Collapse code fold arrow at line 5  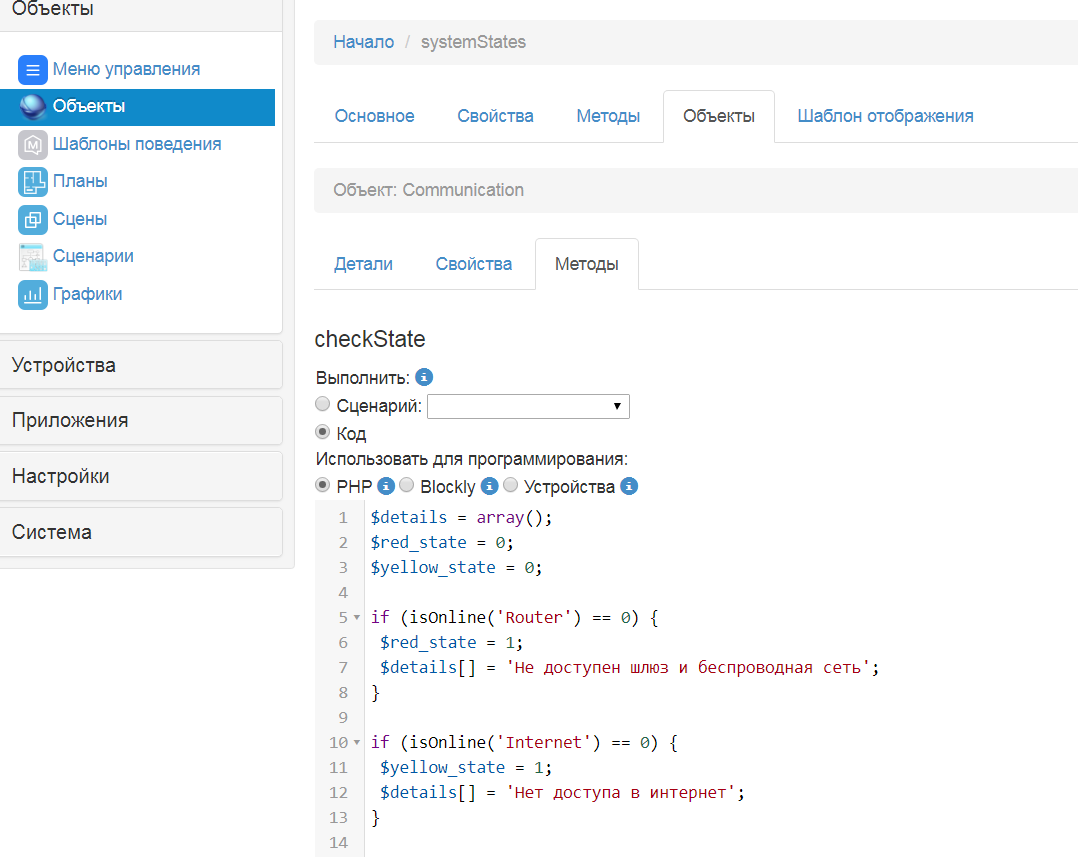coord(357,618)
